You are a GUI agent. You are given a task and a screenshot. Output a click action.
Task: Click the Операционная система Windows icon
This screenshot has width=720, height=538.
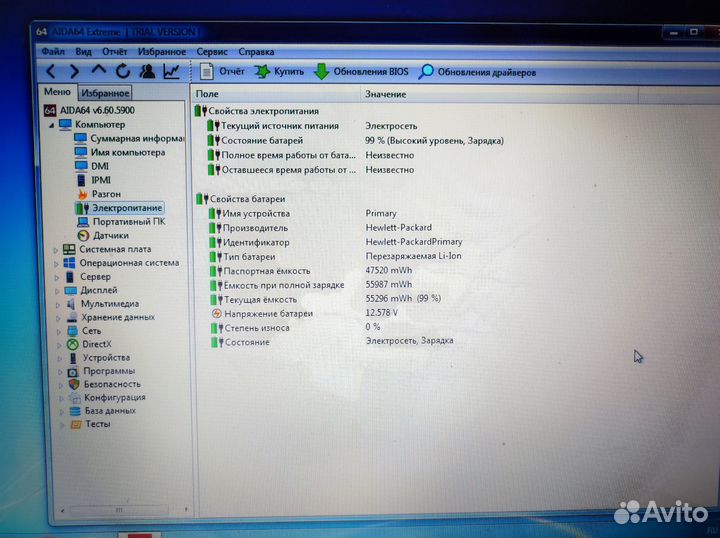click(69, 263)
